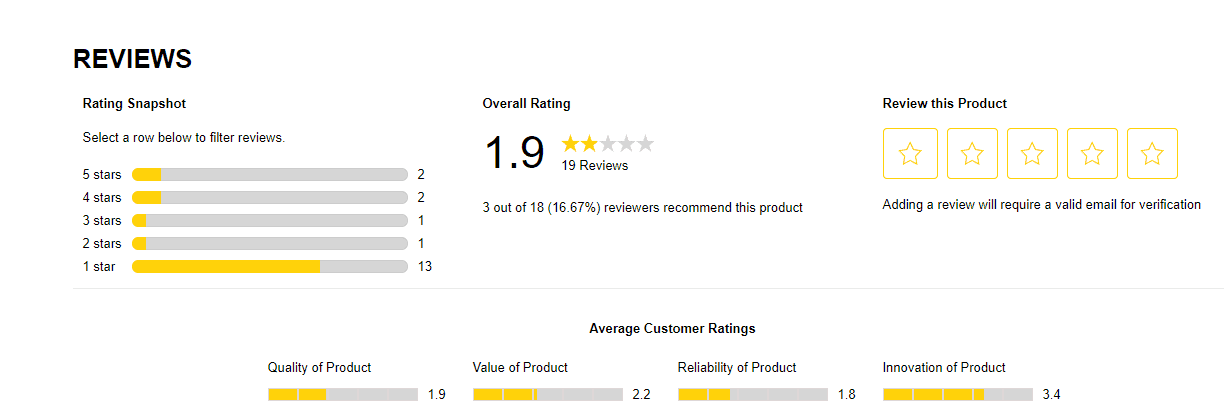
Task: Rate four stars using the fourth star box
Action: (x=1092, y=154)
